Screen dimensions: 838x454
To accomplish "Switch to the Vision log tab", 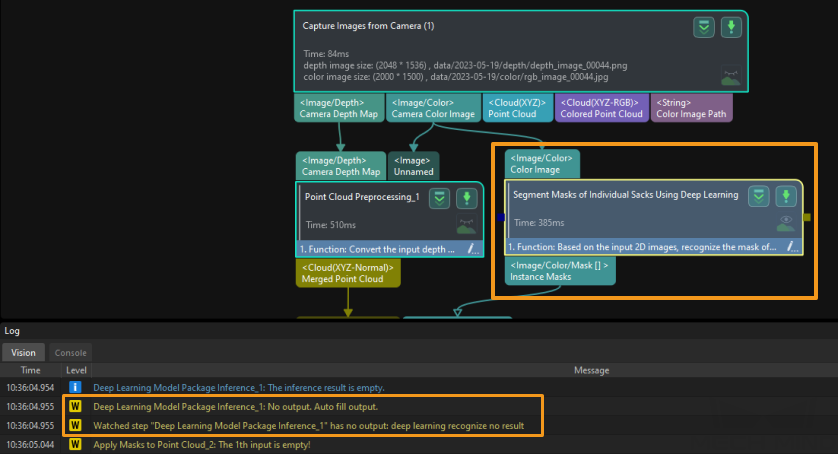I will [22, 352].
